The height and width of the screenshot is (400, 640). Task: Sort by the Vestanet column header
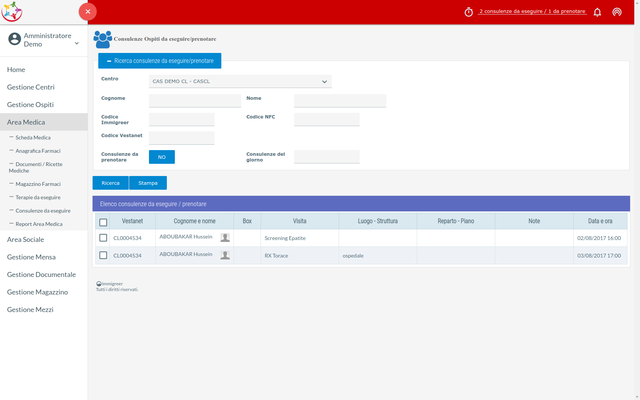132,221
